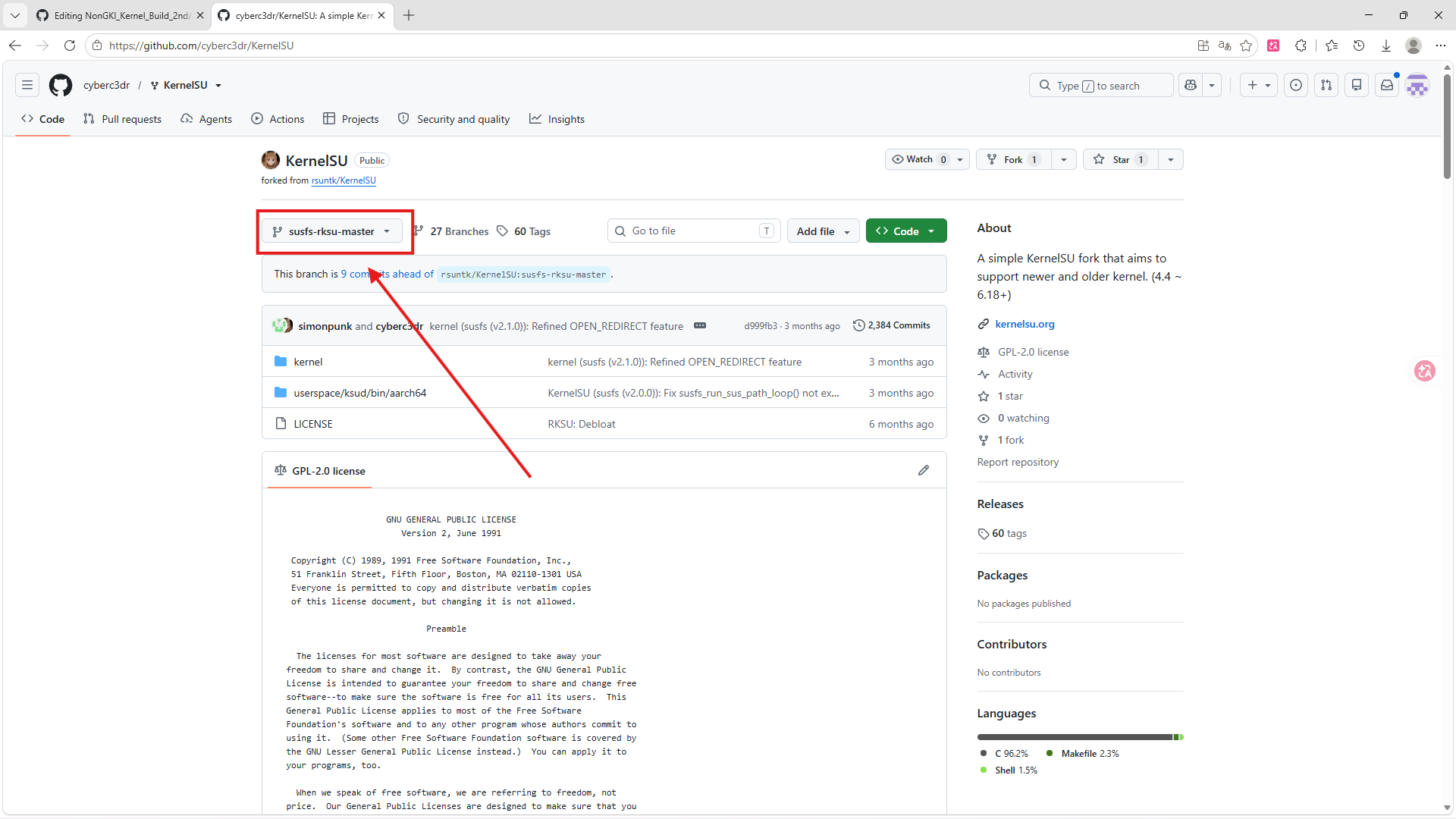Open Copilot chat icon in header
The height and width of the screenshot is (819, 1456).
(x=1191, y=85)
